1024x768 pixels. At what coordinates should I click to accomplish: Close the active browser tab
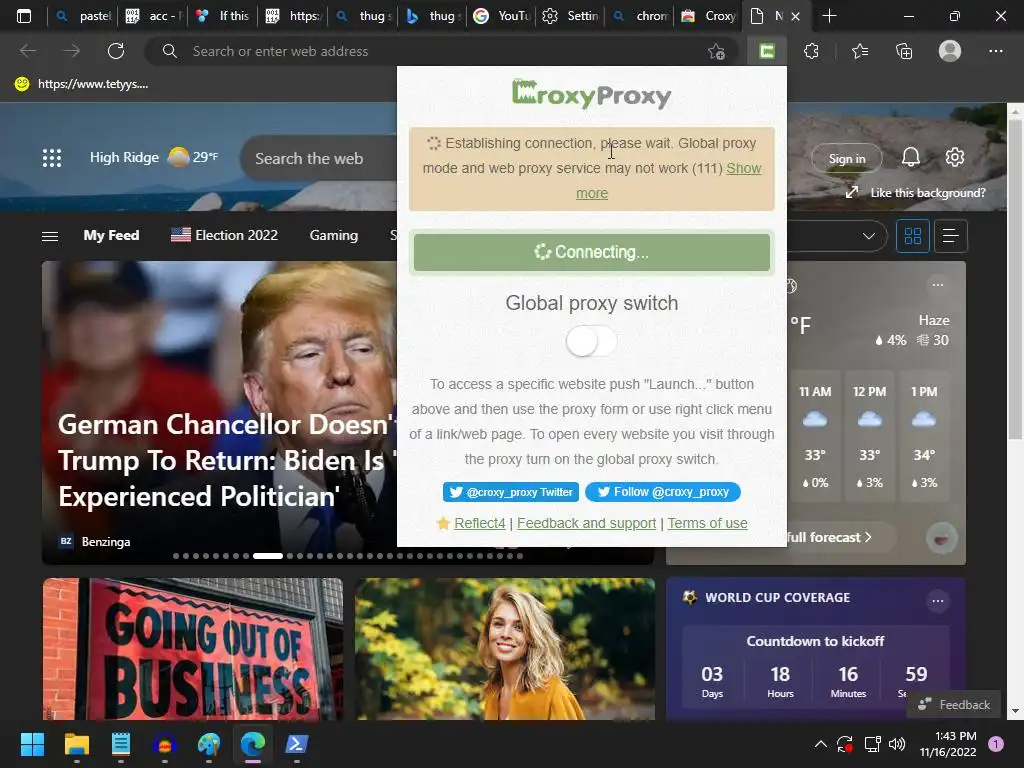coord(795,16)
